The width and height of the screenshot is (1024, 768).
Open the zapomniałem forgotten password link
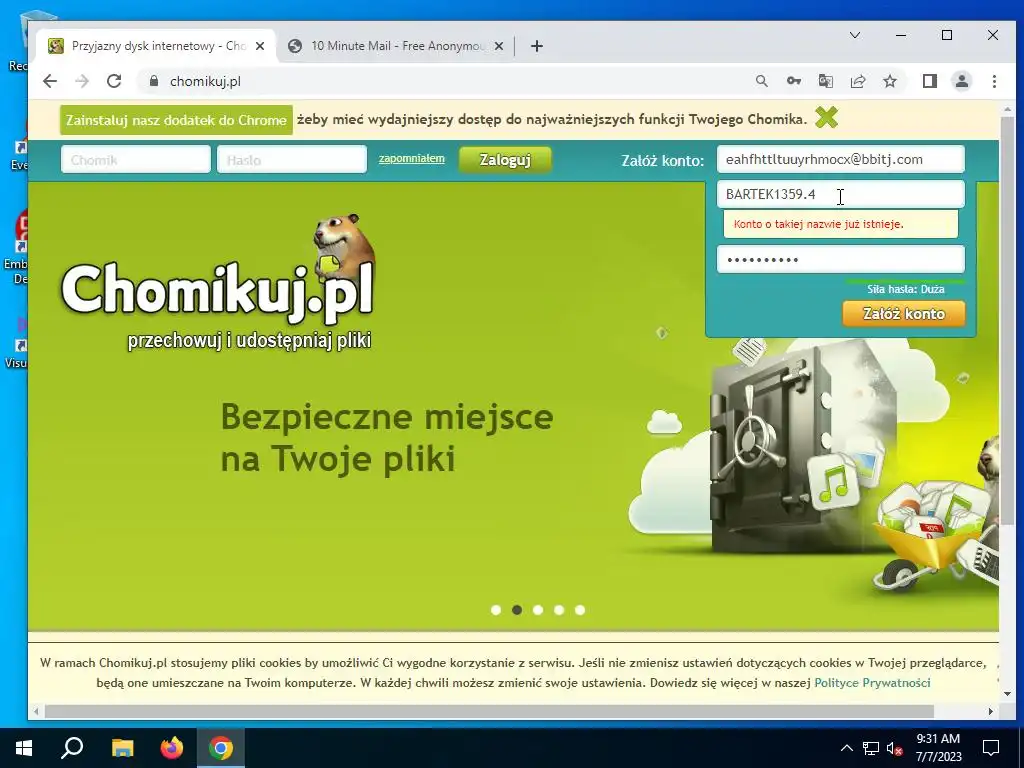coord(411,159)
